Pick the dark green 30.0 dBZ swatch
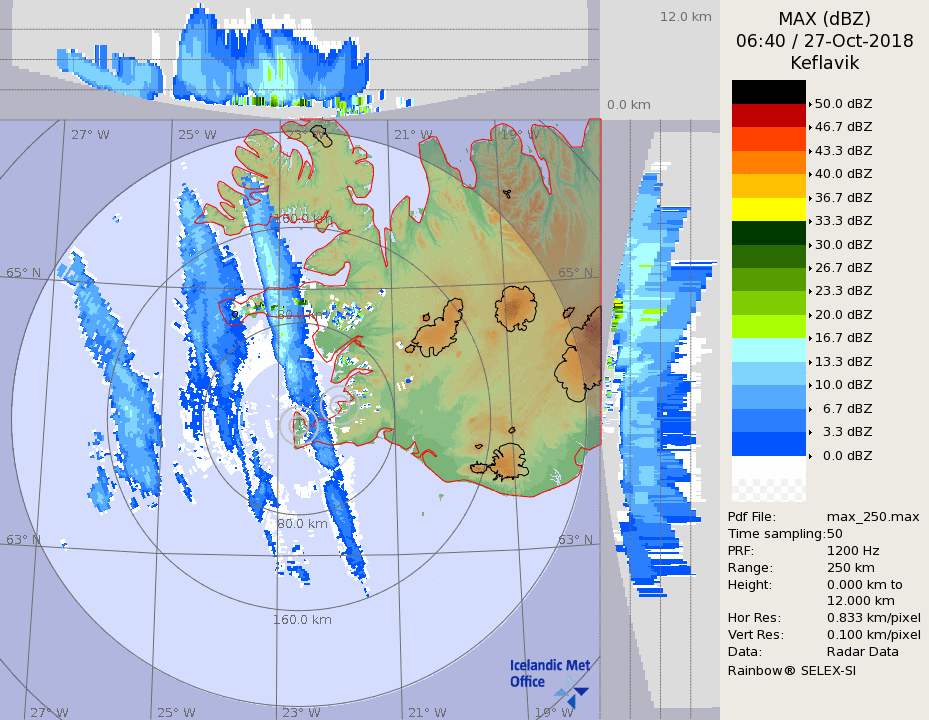Viewport: 929px width, 720px height. click(x=768, y=233)
